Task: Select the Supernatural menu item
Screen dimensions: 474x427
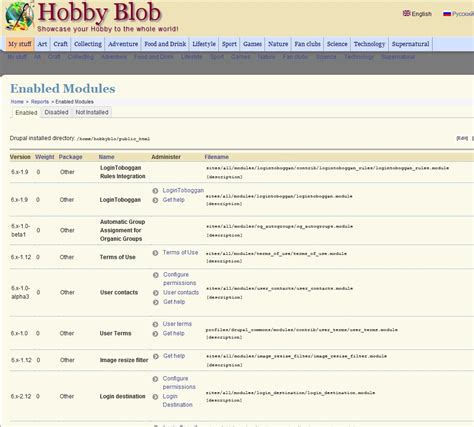Action: pyautogui.click(x=411, y=44)
